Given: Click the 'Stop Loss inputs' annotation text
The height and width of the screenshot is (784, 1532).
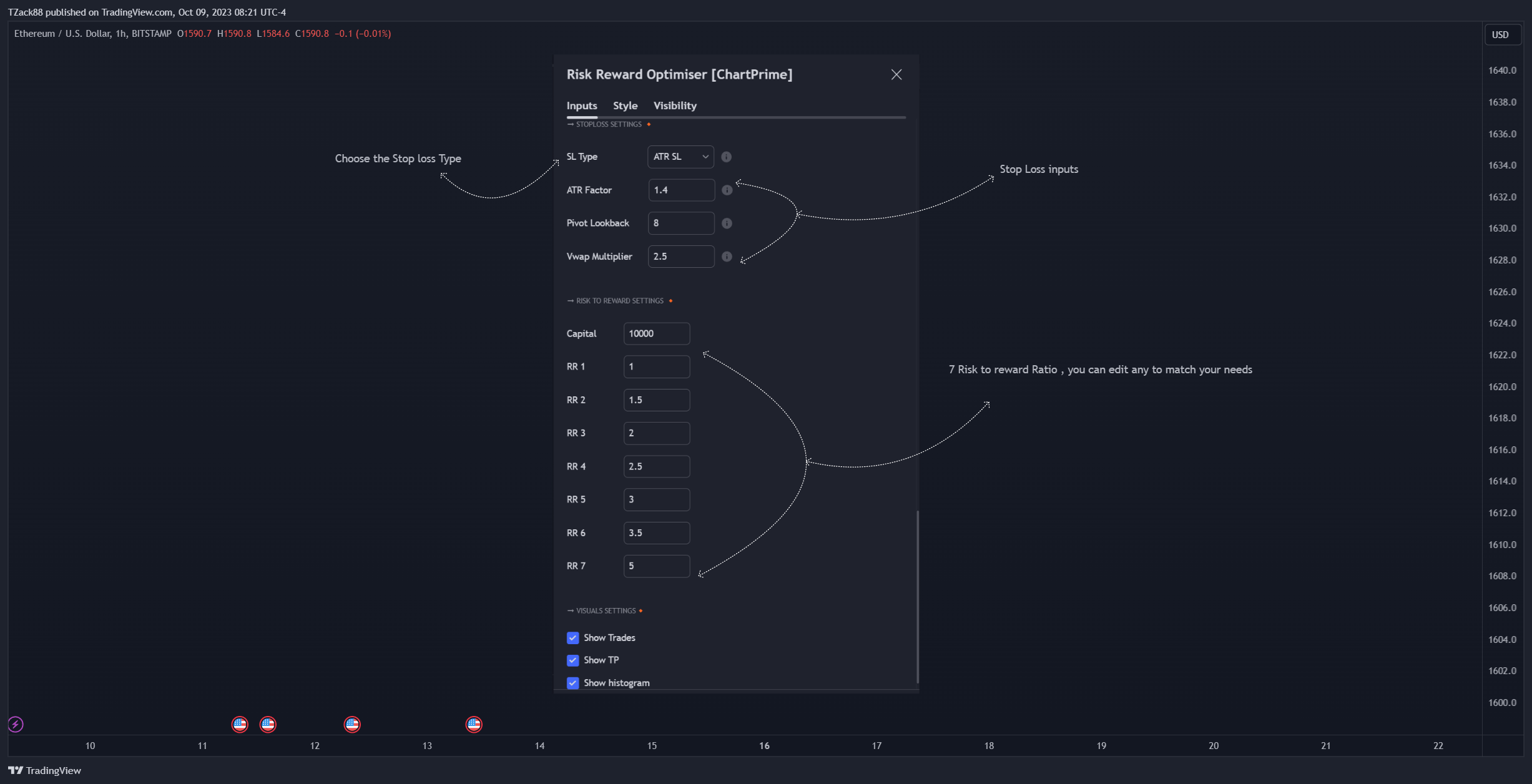Looking at the screenshot, I should pos(1039,169).
